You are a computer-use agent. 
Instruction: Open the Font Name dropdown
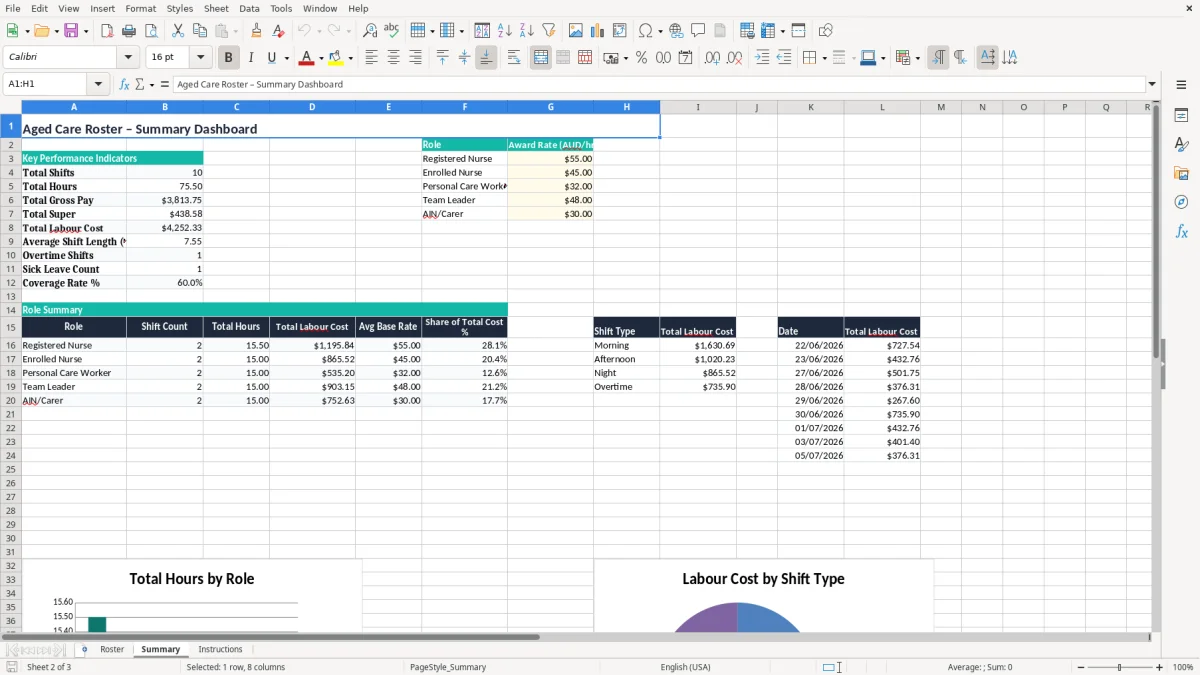[128, 57]
